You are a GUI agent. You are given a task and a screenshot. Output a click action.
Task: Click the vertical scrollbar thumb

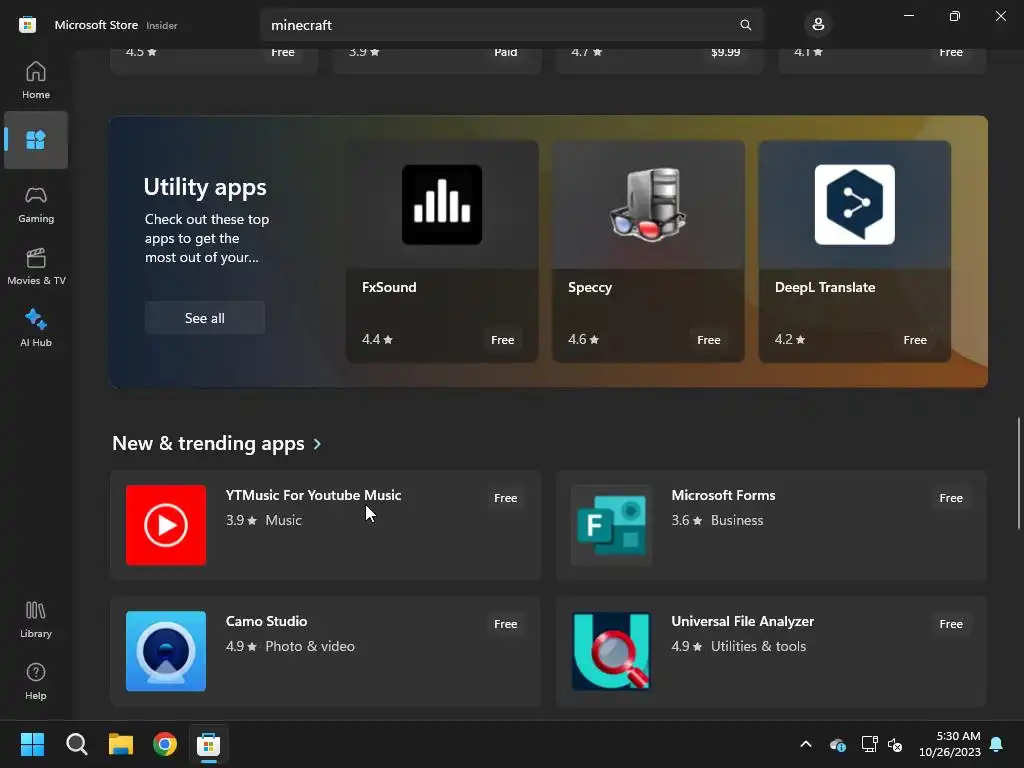[x=1019, y=473]
